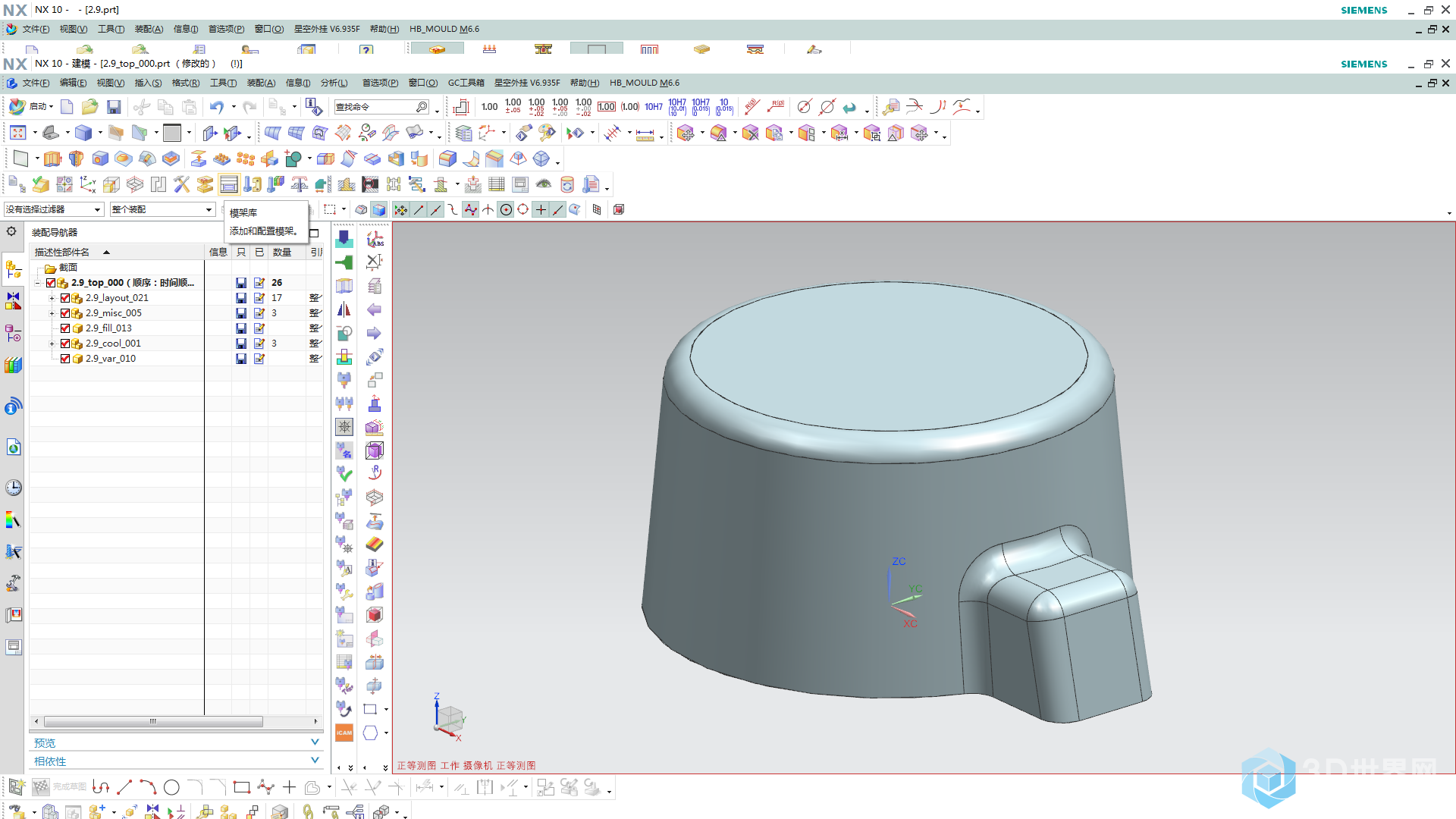Viewport: 1456px width, 819px height.
Task: Select the Circle sketch tool
Action: coord(171,788)
